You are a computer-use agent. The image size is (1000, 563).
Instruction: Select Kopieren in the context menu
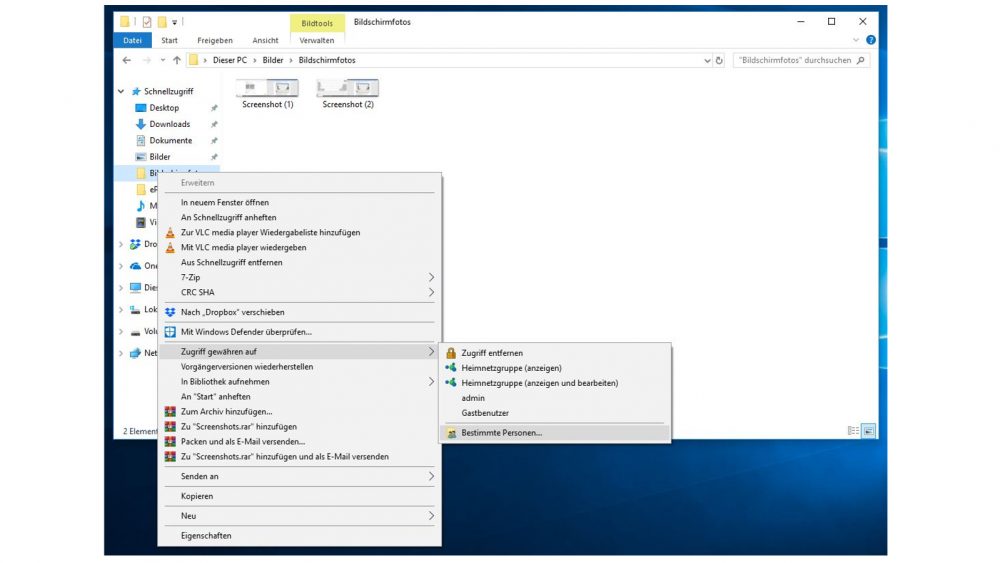click(197, 496)
